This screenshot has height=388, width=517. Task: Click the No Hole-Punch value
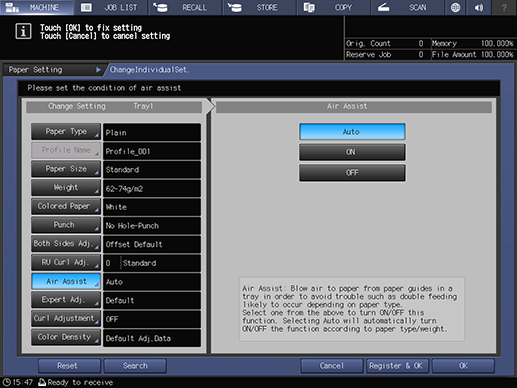click(x=152, y=226)
